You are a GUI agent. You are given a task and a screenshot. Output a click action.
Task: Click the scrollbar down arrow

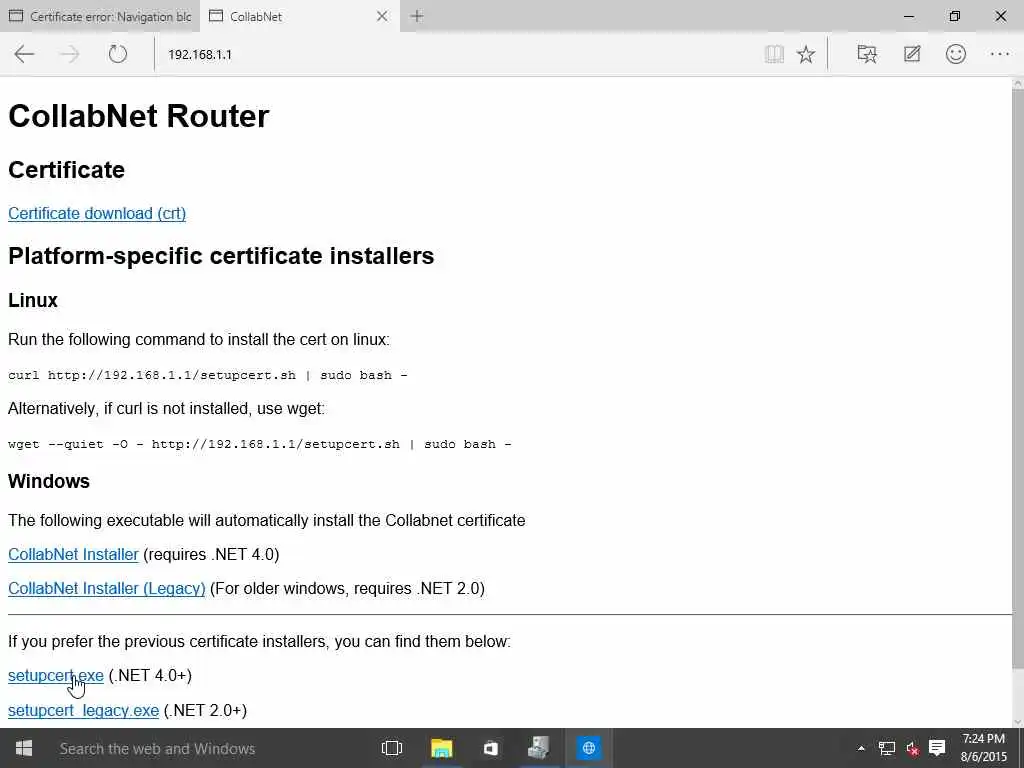pyautogui.click(x=1017, y=722)
